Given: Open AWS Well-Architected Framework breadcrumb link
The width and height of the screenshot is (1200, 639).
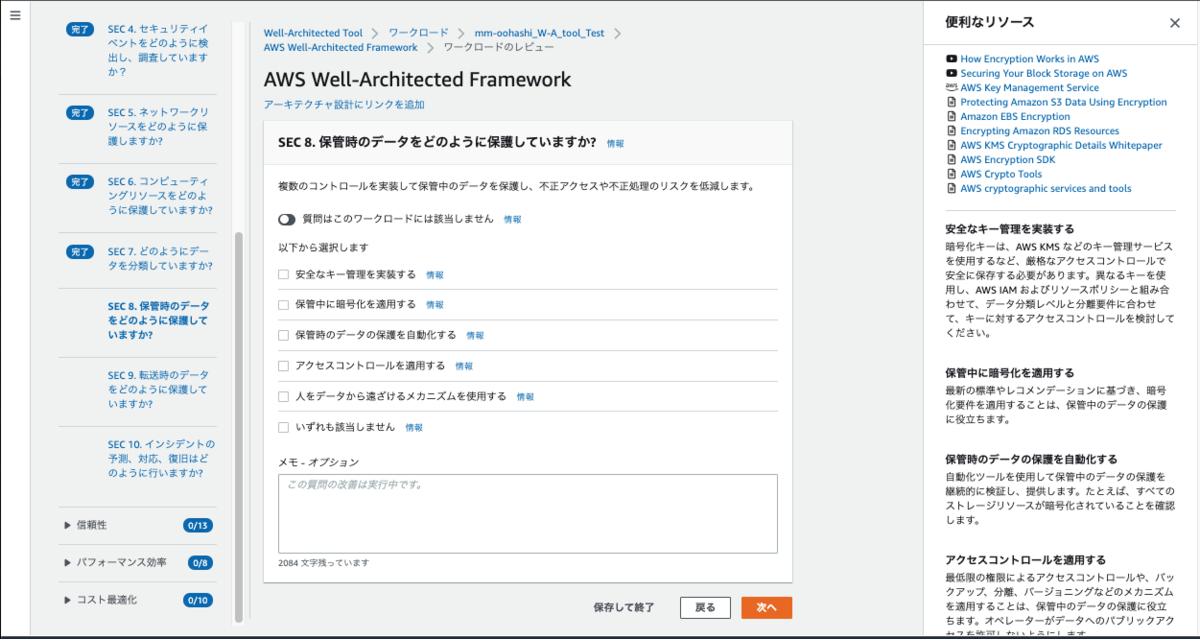Looking at the screenshot, I should click(341, 47).
